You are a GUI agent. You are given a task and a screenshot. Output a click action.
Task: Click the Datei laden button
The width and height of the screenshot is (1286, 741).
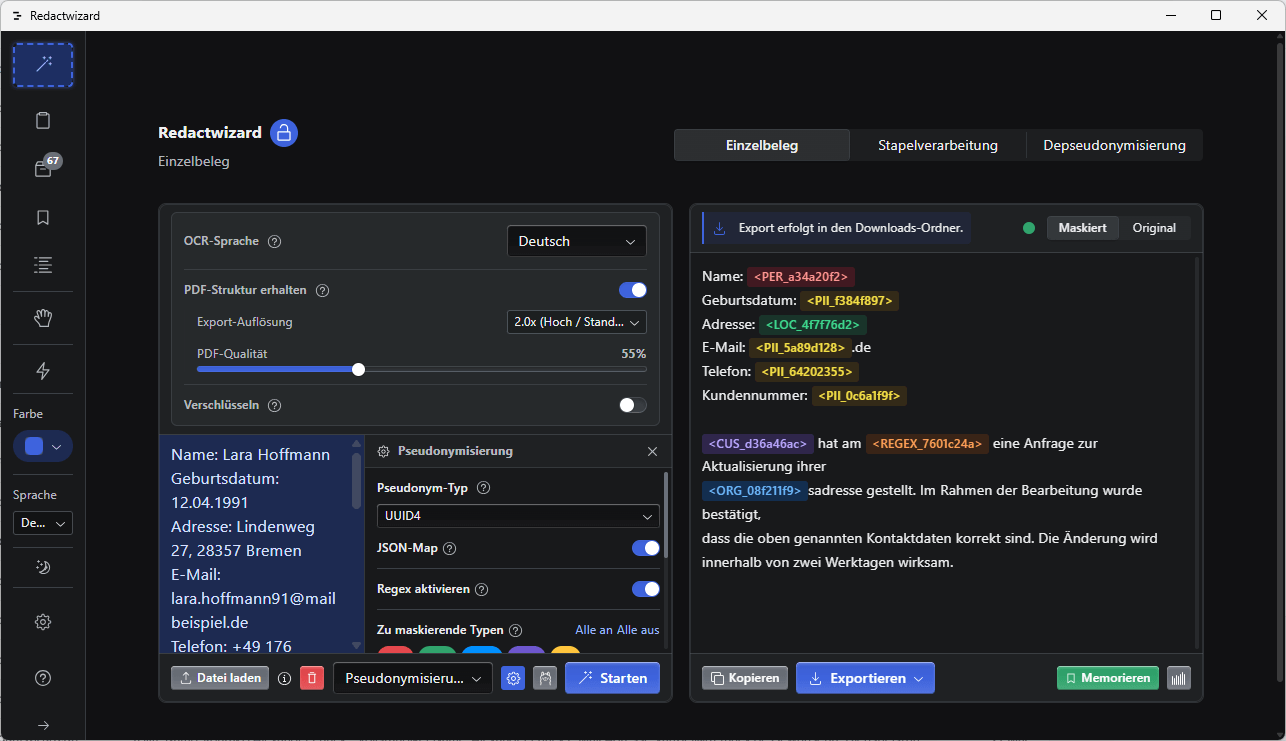pos(221,678)
